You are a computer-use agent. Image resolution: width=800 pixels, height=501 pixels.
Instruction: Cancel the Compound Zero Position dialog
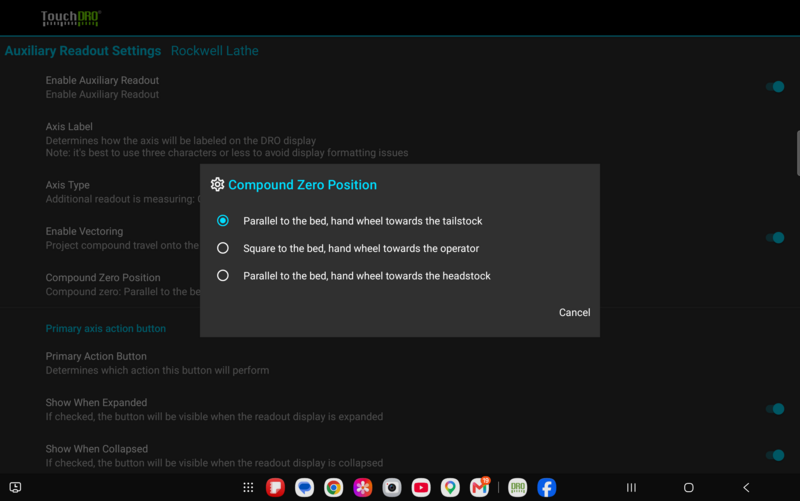click(574, 313)
